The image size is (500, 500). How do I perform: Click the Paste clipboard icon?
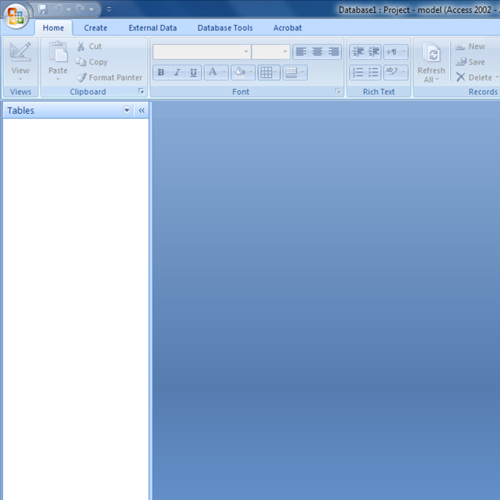[58, 52]
